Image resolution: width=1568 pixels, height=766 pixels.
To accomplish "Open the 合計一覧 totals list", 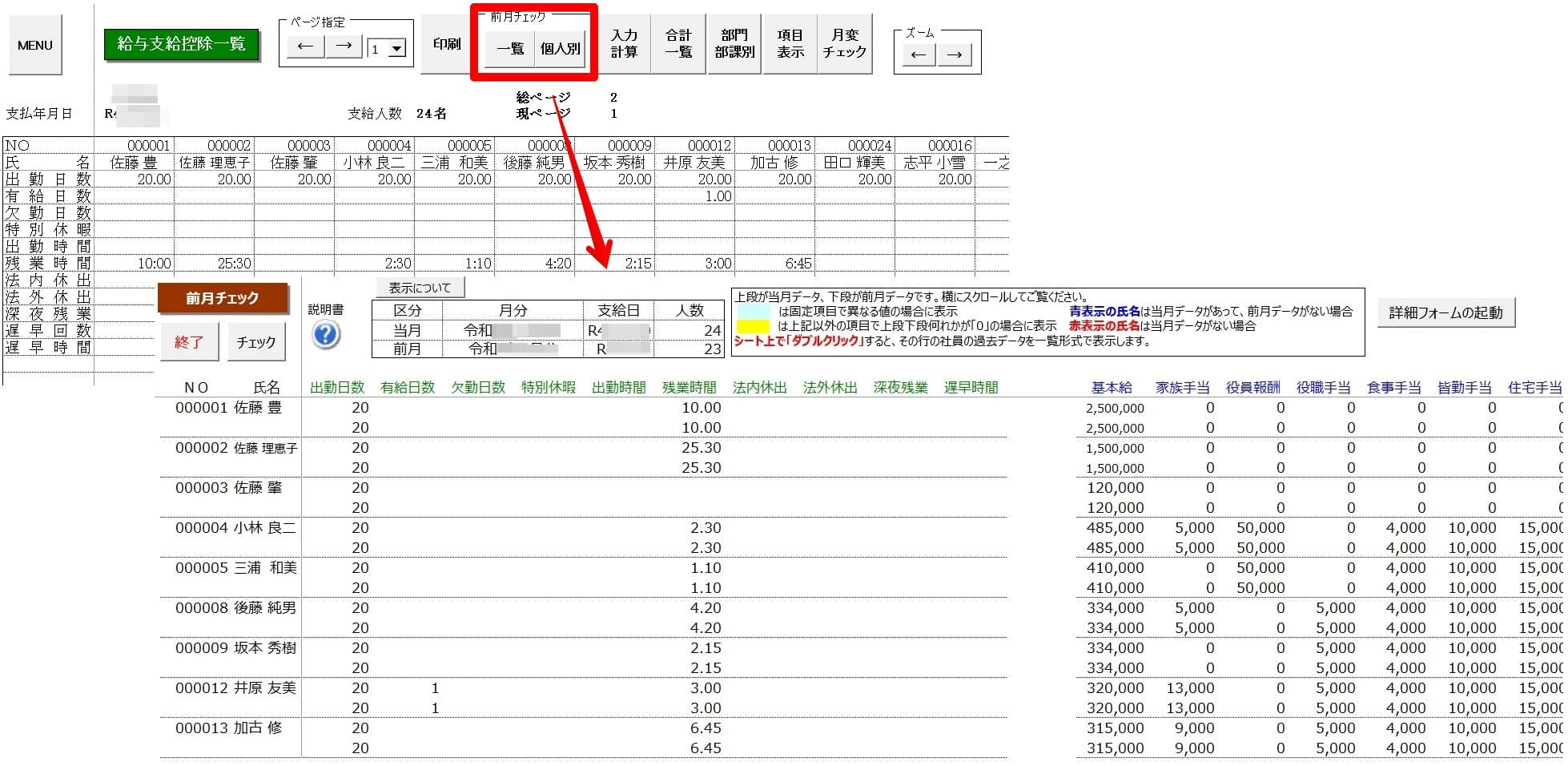I will click(x=678, y=44).
